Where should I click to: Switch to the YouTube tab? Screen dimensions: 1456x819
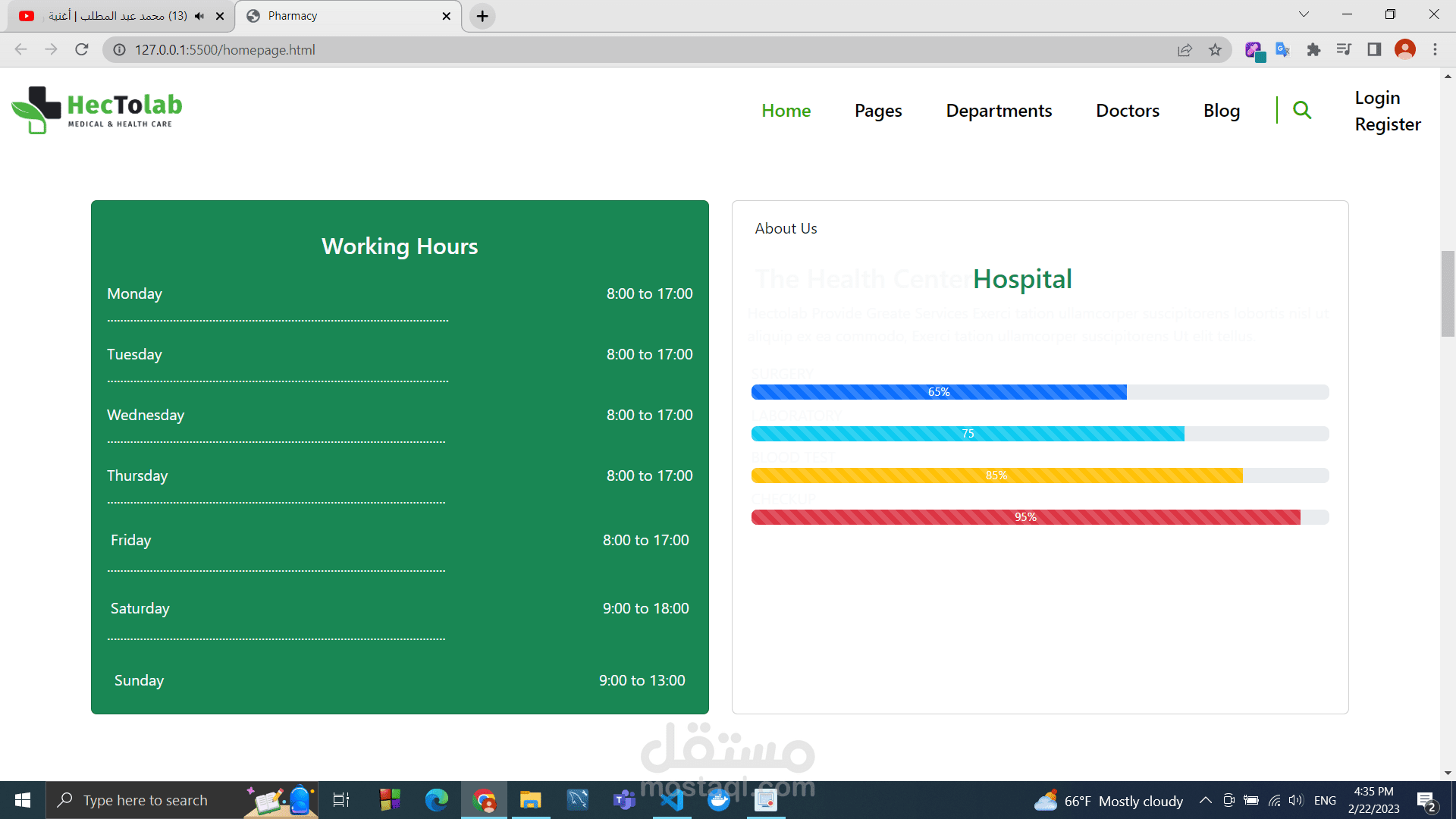pyautogui.click(x=114, y=16)
